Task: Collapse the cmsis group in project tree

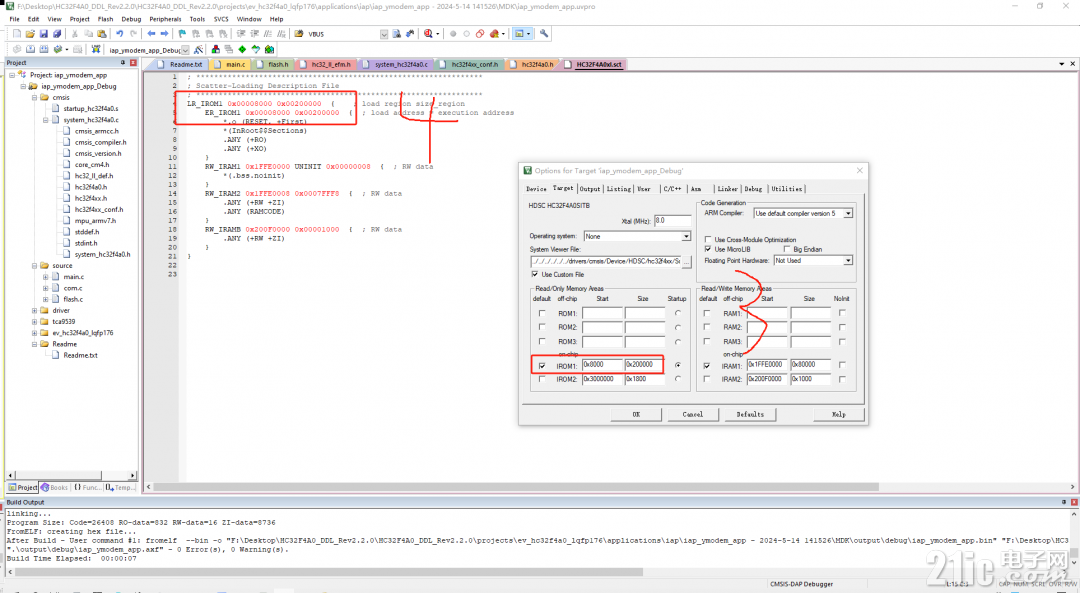Action: (34, 98)
